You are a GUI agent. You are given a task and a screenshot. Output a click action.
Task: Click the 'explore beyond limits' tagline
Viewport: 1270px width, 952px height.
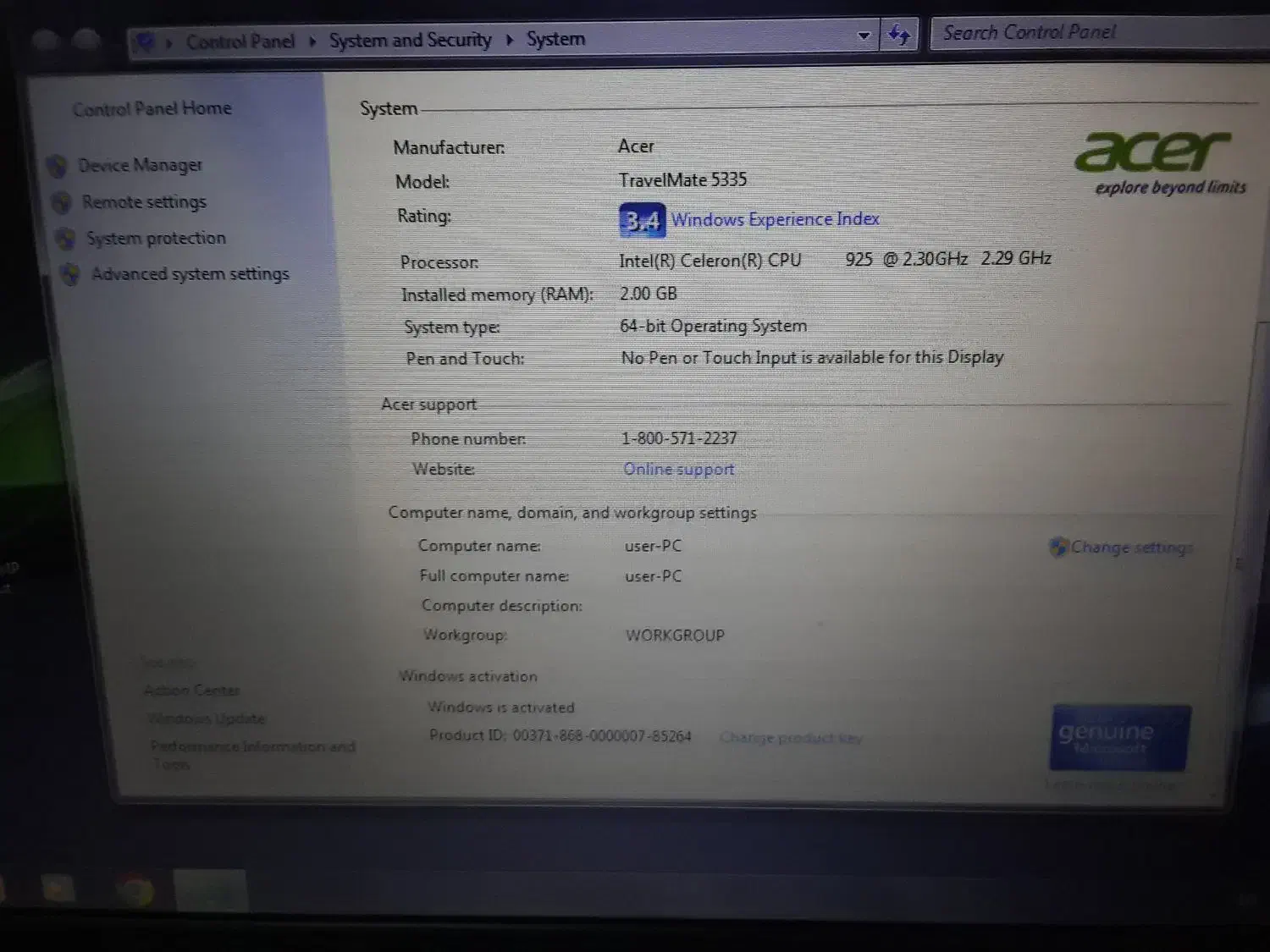tap(1170, 187)
